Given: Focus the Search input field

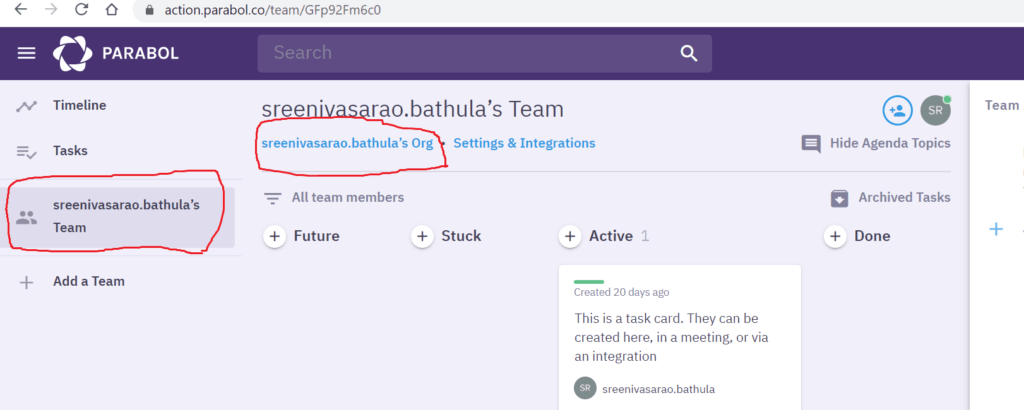Looking at the screenshot, I should pos(485,54).
